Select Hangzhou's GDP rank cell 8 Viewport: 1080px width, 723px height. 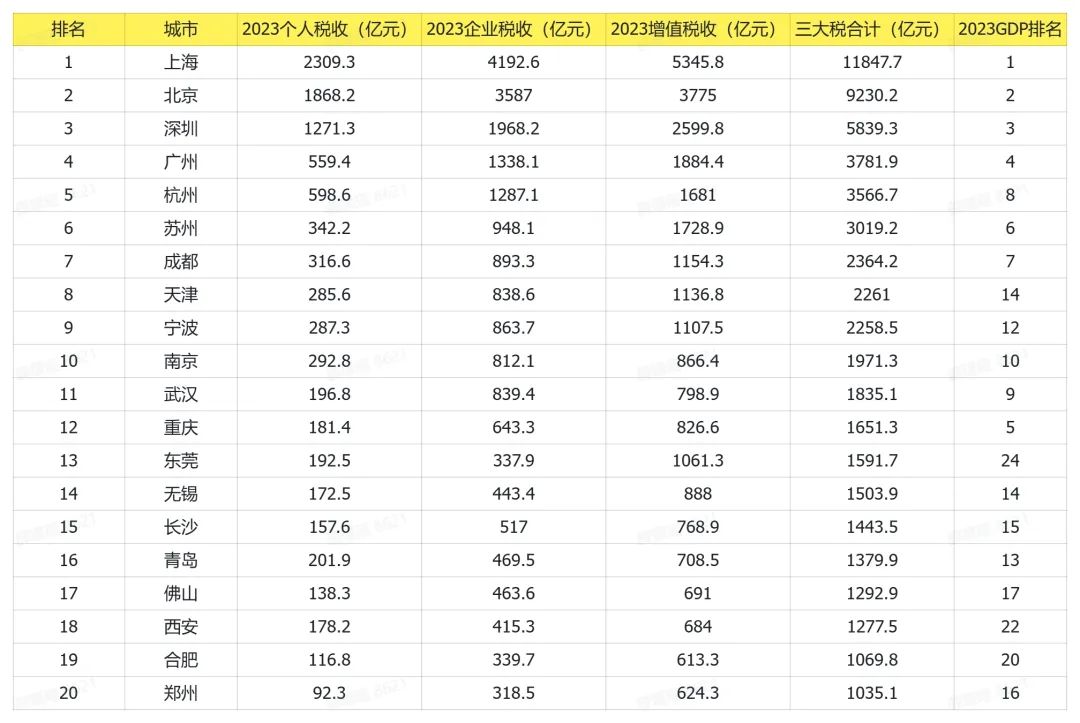tap(1010, 195)
